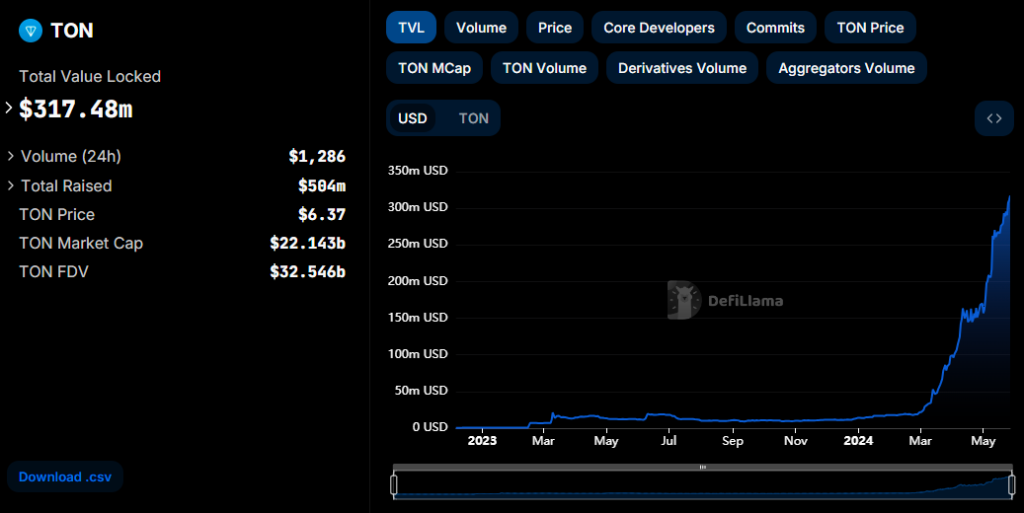
Task: Enable Derivatives Volume on chart
Action: (x=682, y=68)
